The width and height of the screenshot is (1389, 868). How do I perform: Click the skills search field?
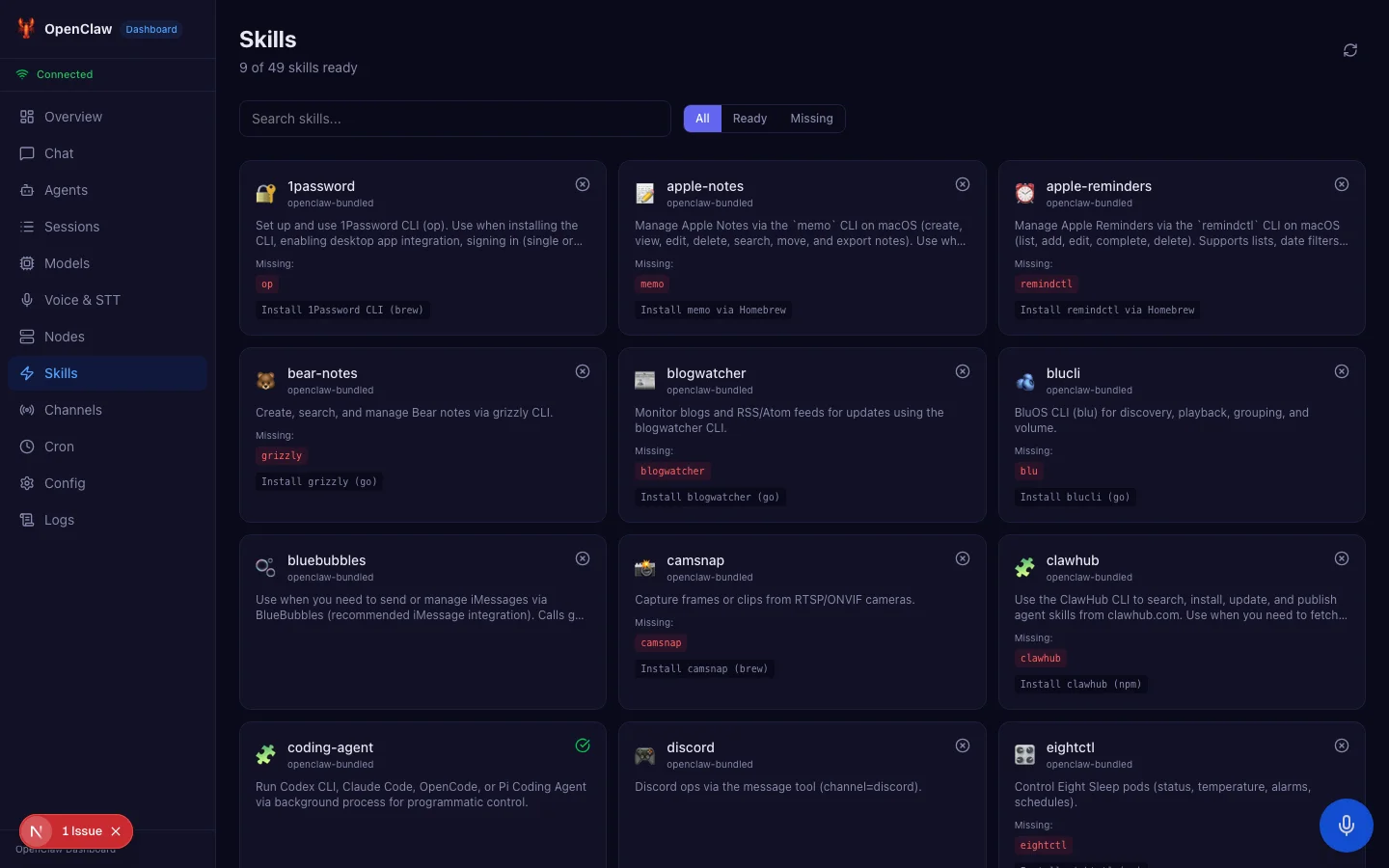(454, 119)
